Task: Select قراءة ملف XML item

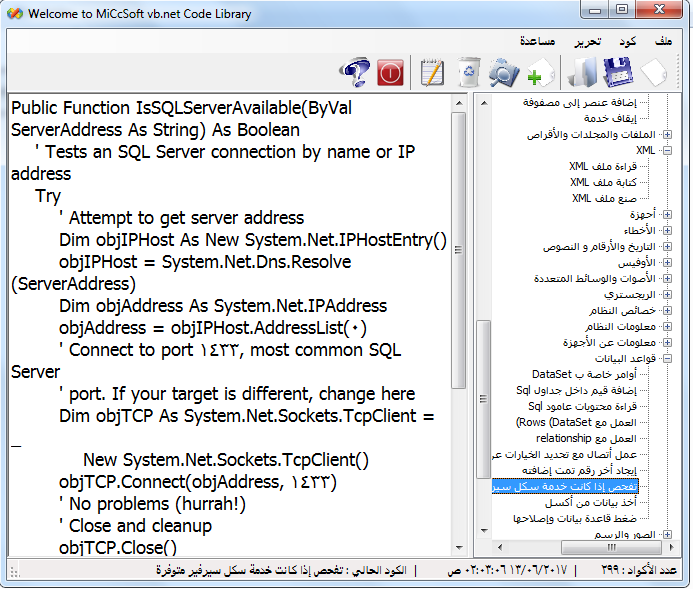Action: tap(603, 166)
